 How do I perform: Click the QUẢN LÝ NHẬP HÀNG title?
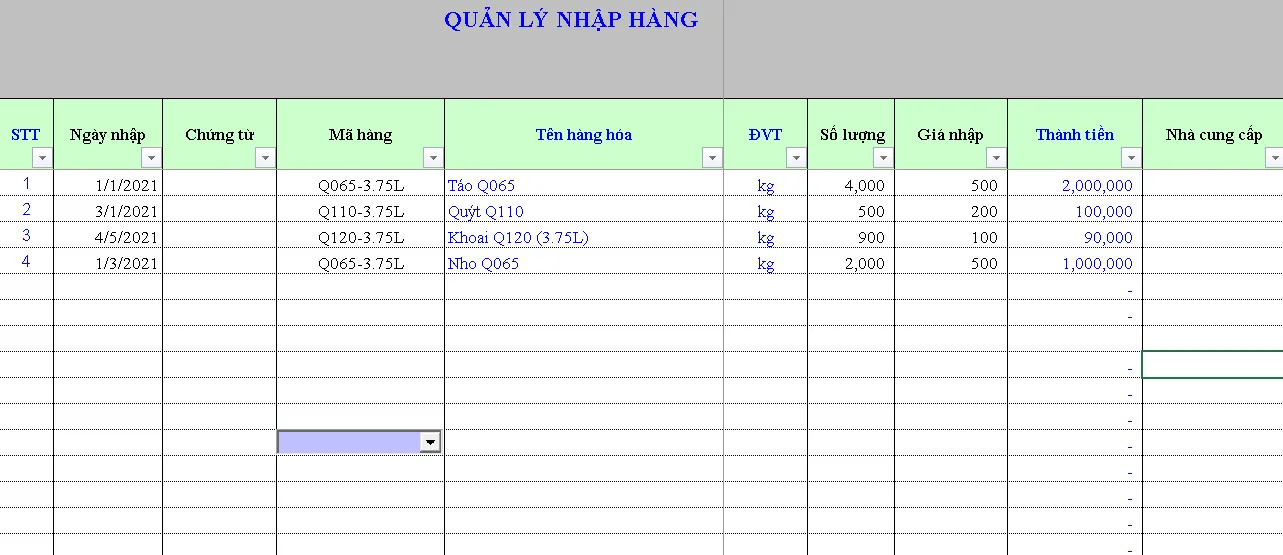tap(571, 20)
